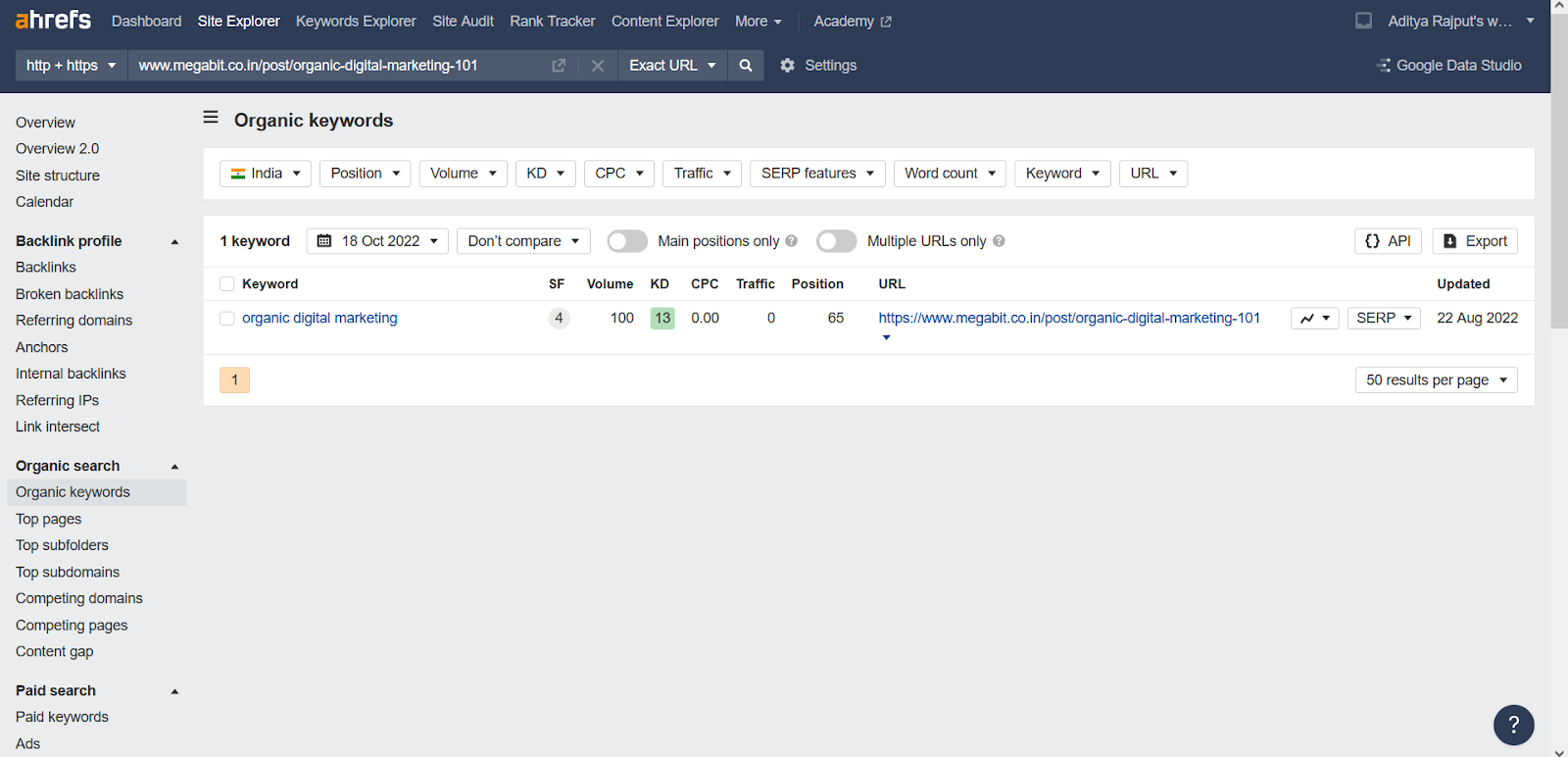This screenshot has height=757, width=1568.
Task: Open Site Audit
Action: click(x=463, y=21)
